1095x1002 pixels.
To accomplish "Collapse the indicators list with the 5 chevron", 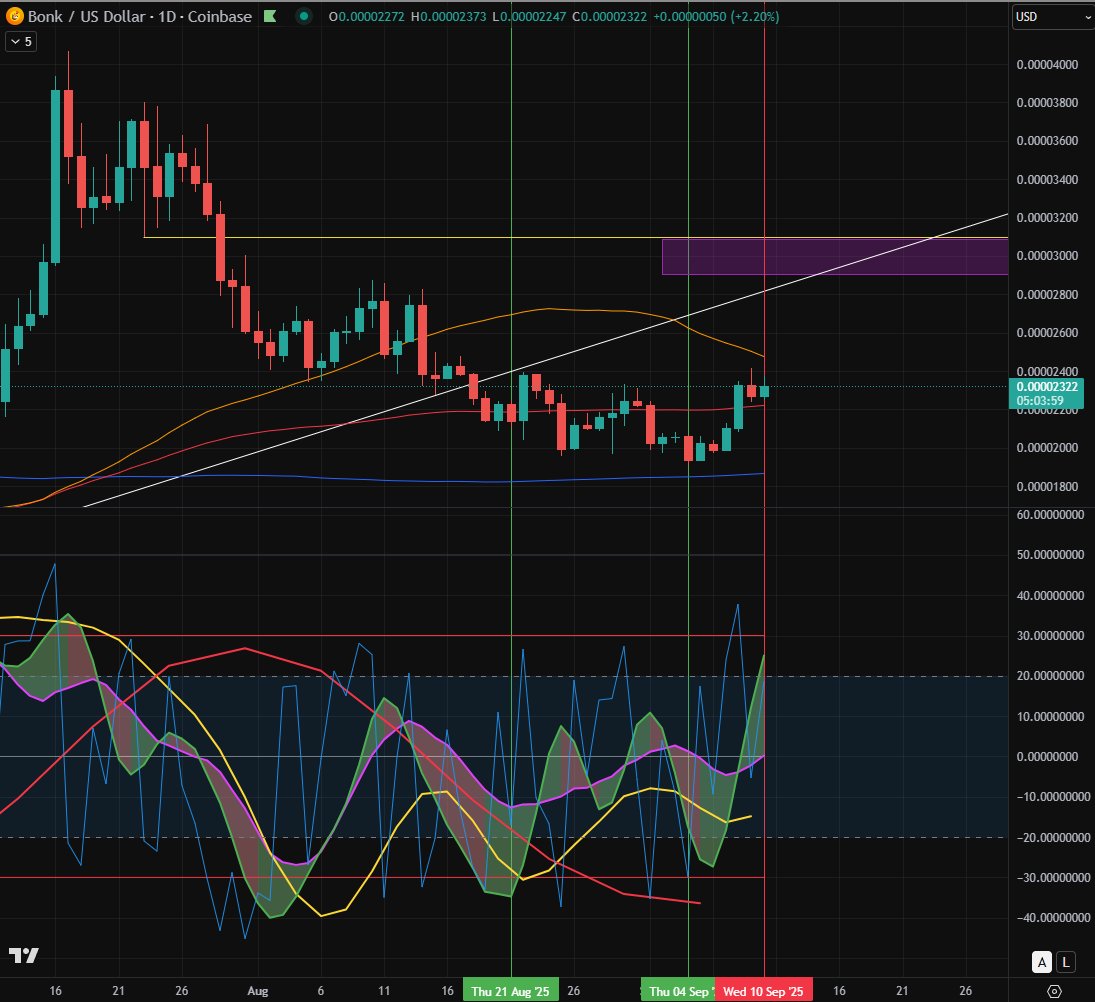I will click(x=20, y=42).
